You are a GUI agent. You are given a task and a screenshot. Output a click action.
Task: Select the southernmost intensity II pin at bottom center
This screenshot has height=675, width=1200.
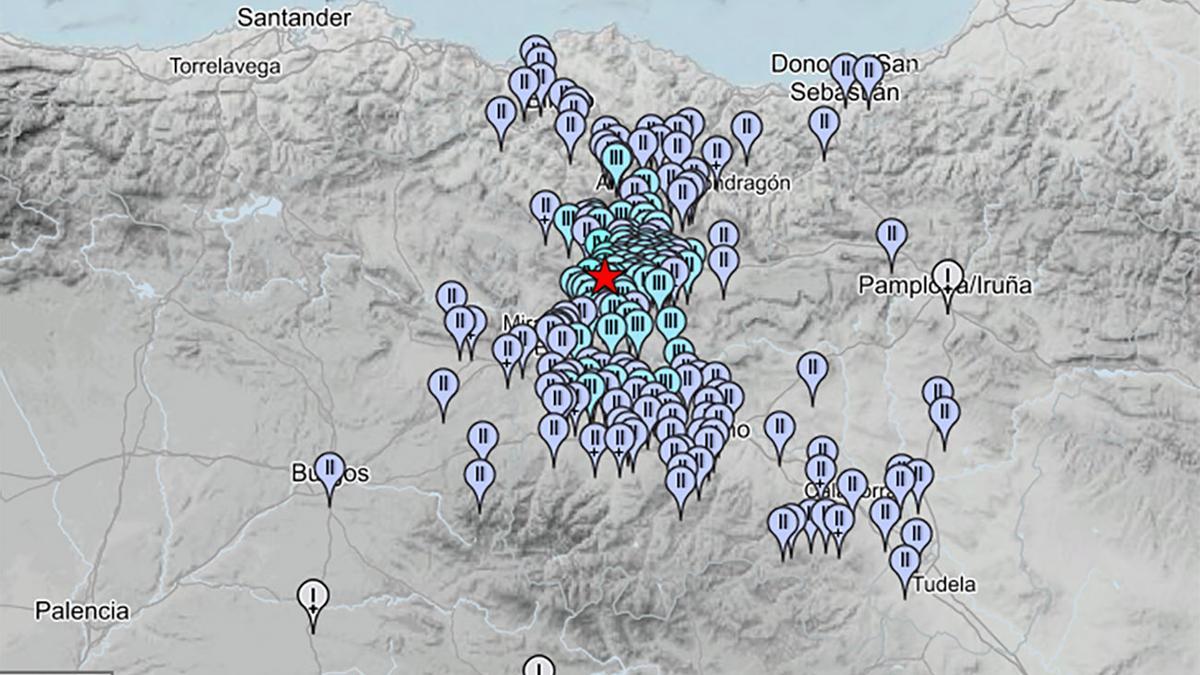(x=538, y=663)
